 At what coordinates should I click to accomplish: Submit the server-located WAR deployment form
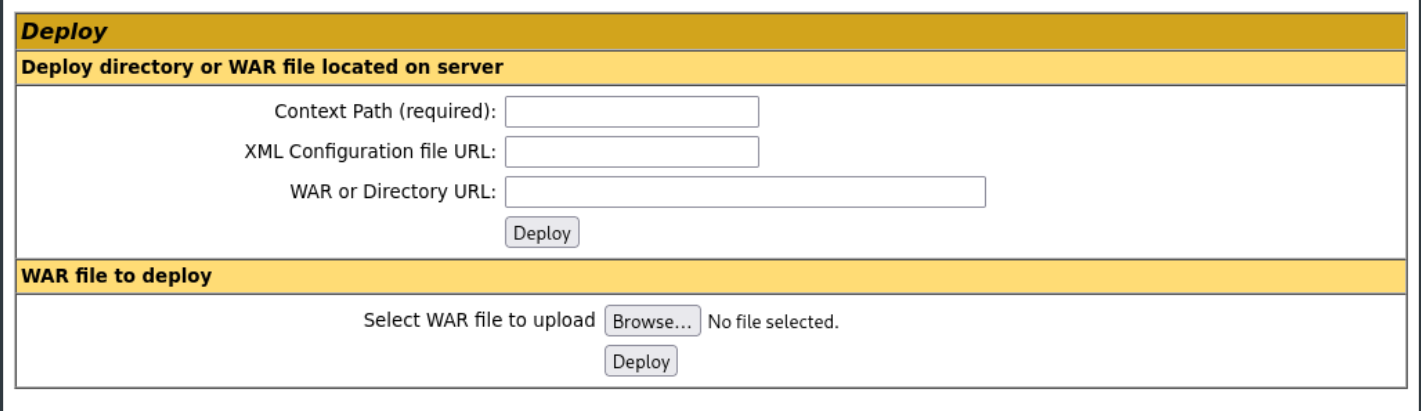click(x=542, y=233)
